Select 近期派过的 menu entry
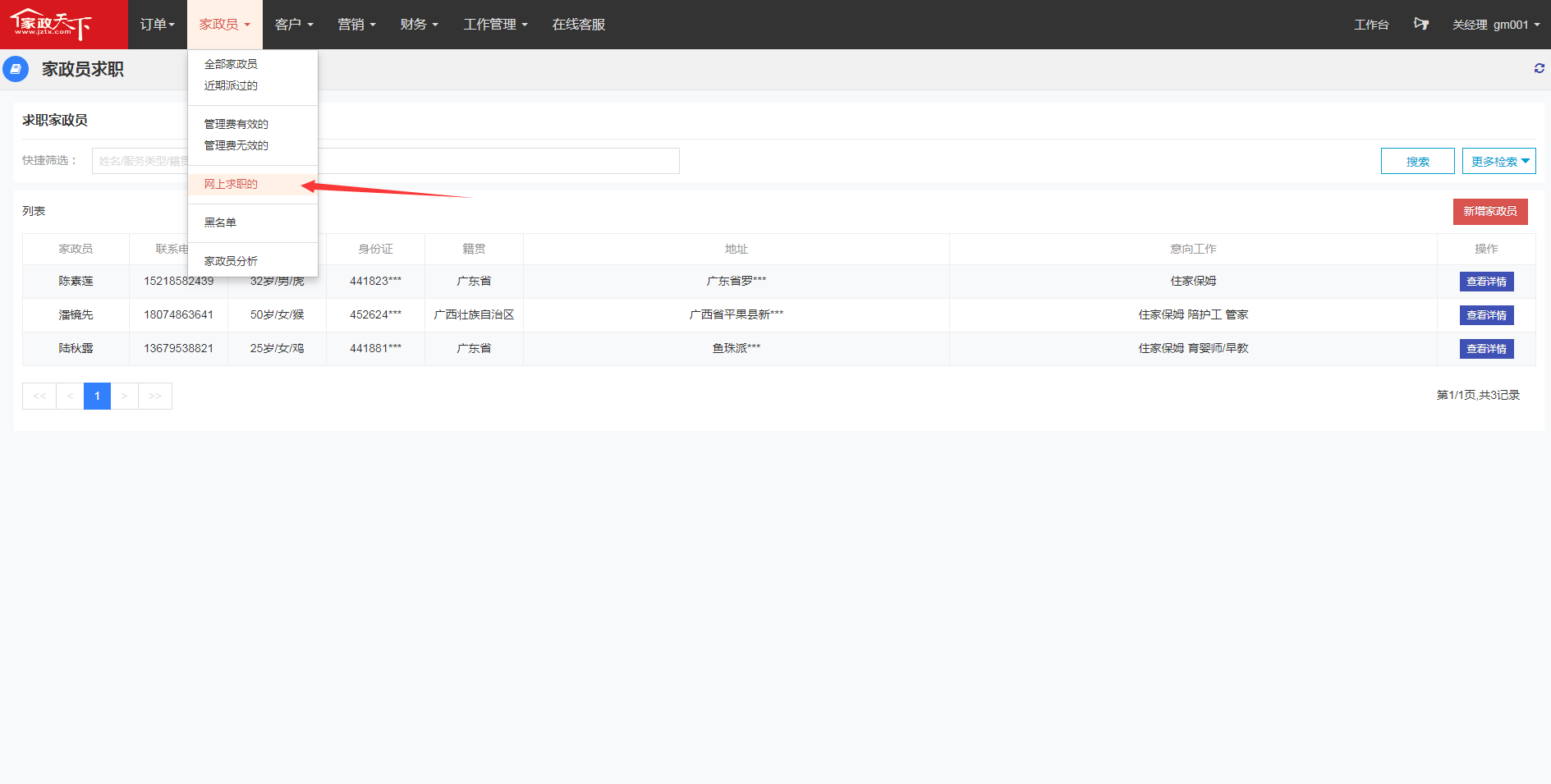Viewport: 1551px width, 784px height. (x=231, y=85)
